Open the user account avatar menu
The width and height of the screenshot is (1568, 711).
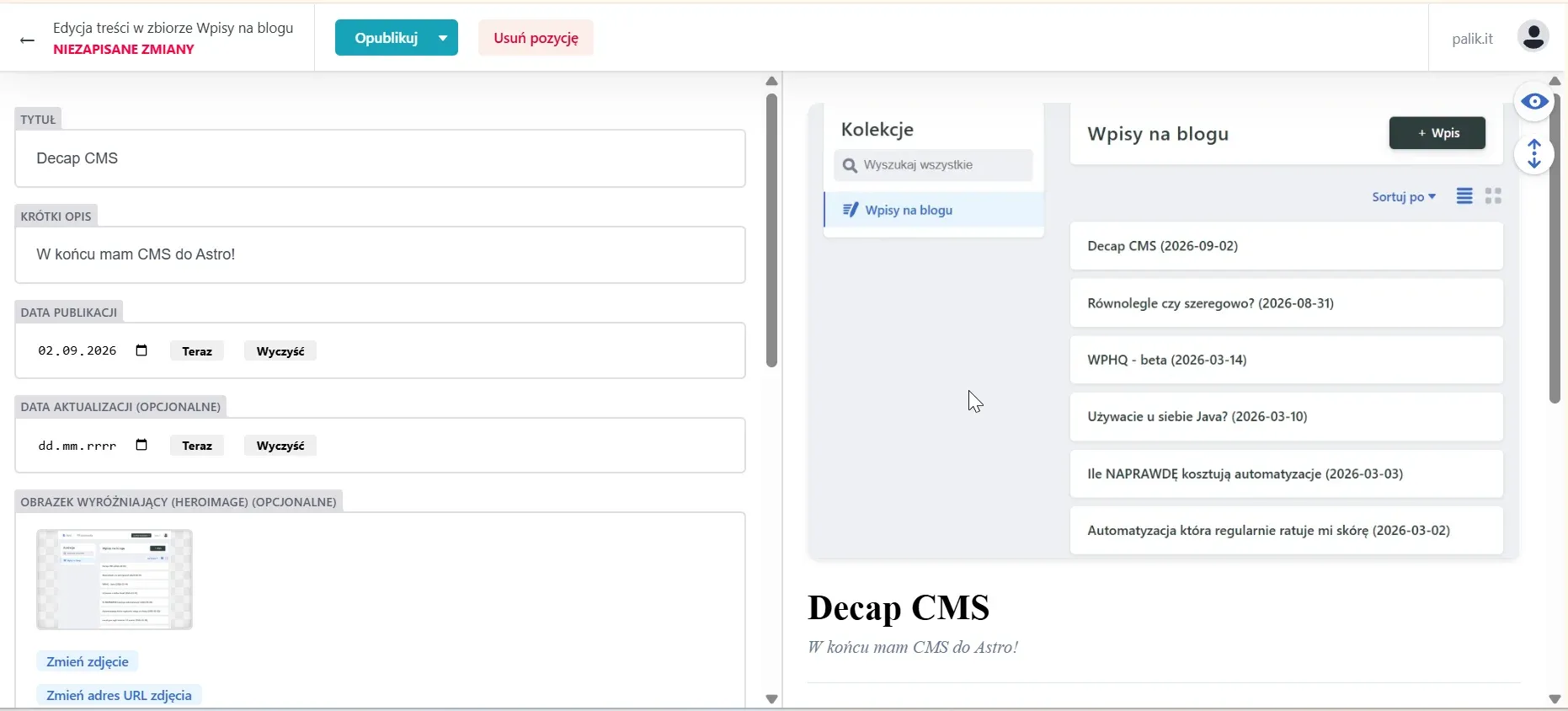[x=1533, y=36]
